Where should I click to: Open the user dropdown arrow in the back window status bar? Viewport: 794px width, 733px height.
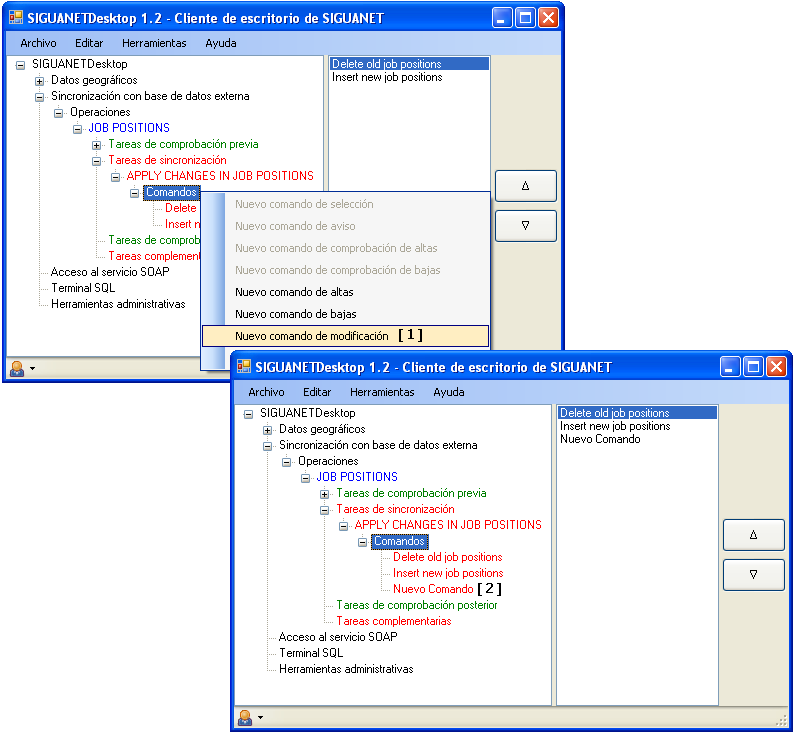(x=32, y=369)
